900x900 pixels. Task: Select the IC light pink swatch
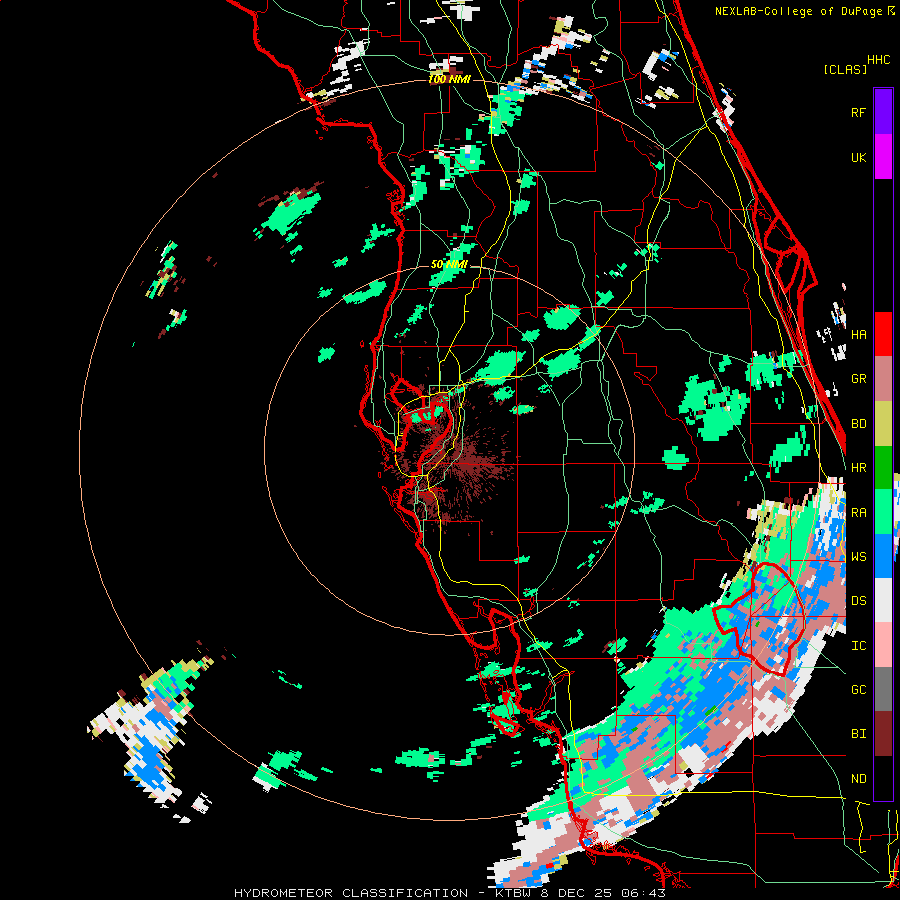click(883, 645)
